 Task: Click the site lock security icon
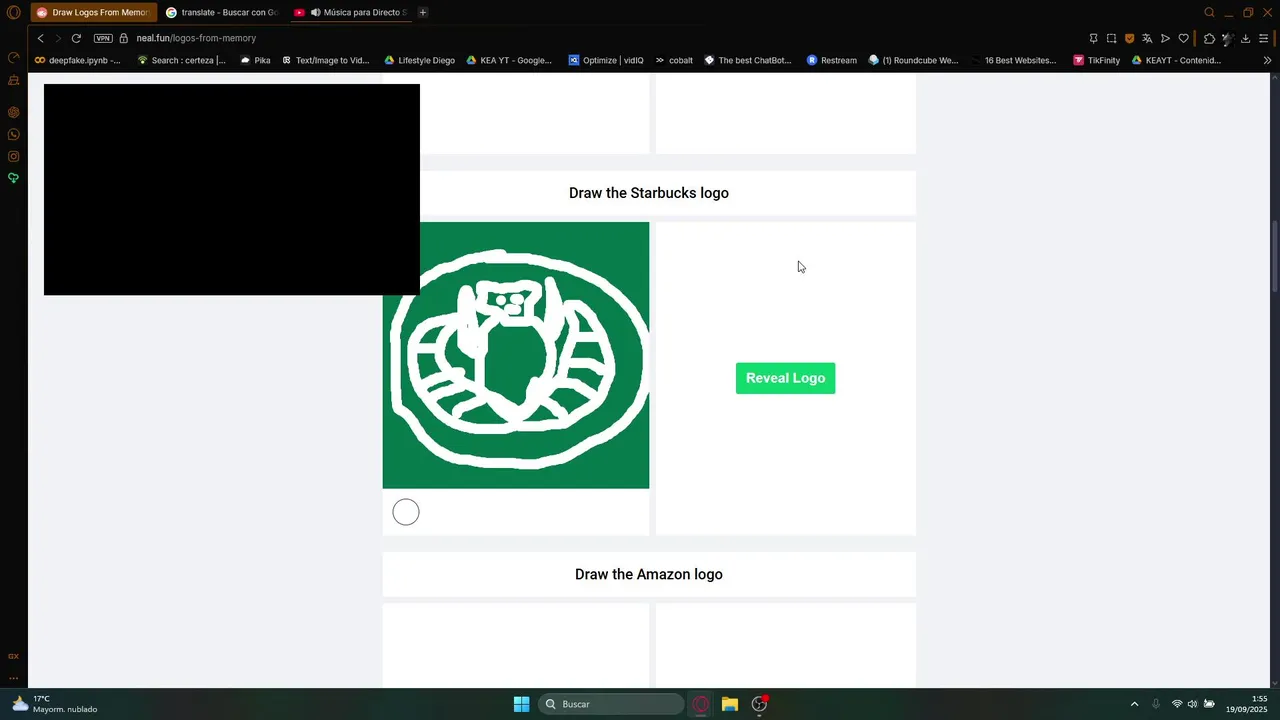124,38
